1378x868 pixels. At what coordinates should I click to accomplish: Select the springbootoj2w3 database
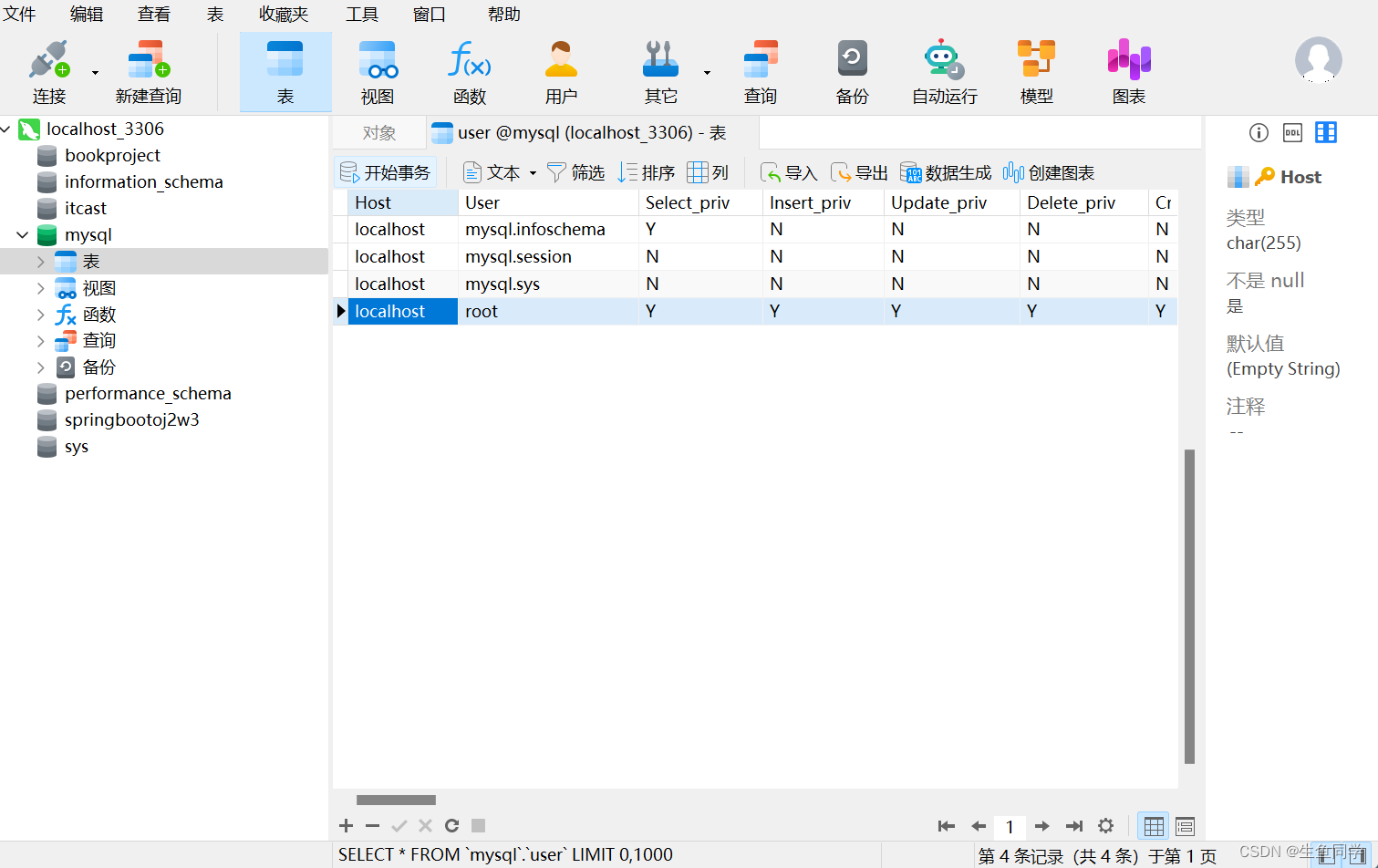[x=131, y=420]
